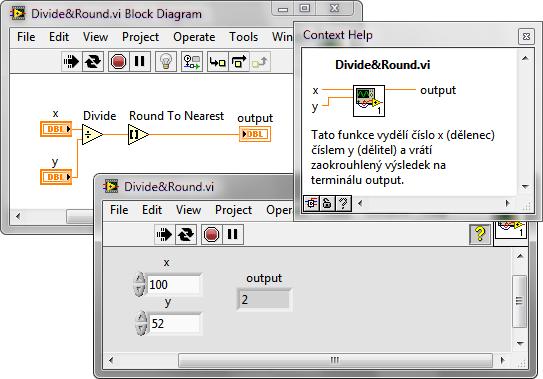Image resolution: width=543 pixels, height=379 pixels.
Task: Click Run arrow in Front Panel toolbar
Action: click(164, 235)
